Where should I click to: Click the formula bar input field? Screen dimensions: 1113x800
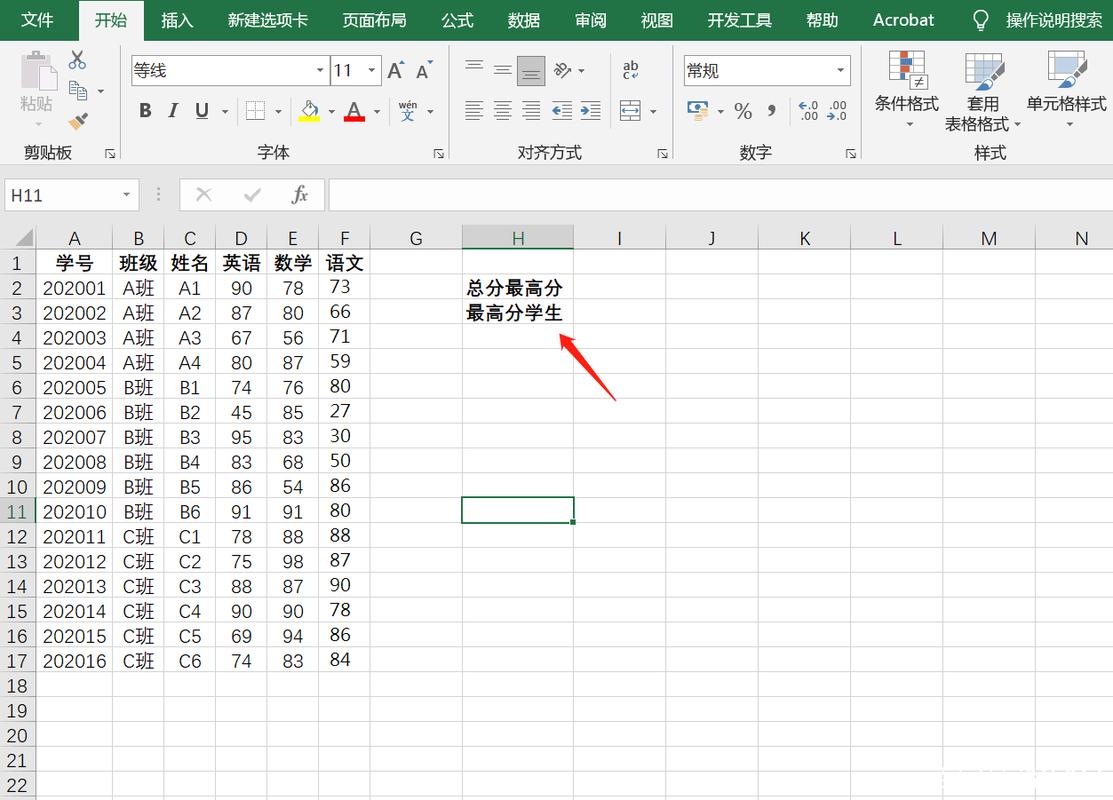click(x=720, y=194)
